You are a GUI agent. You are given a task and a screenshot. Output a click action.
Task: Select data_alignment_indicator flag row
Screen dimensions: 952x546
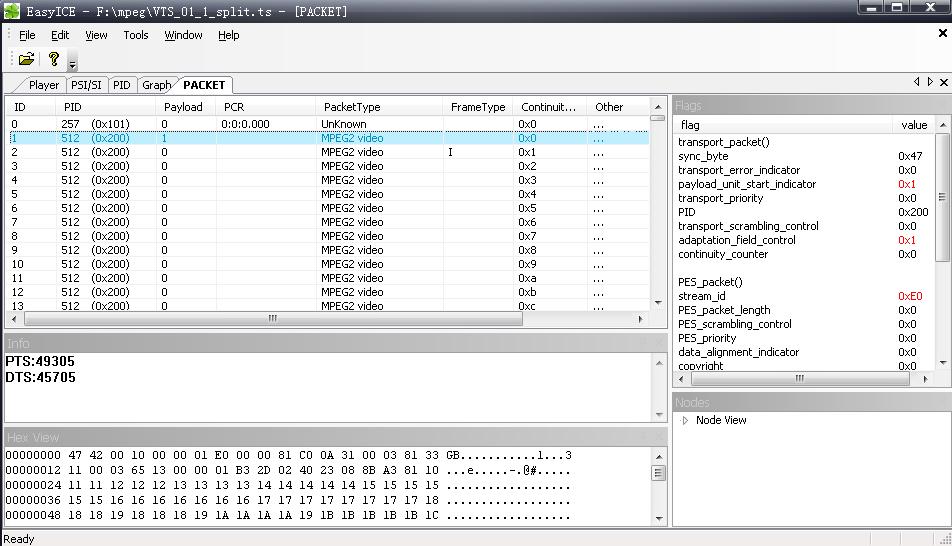point(804,352)
